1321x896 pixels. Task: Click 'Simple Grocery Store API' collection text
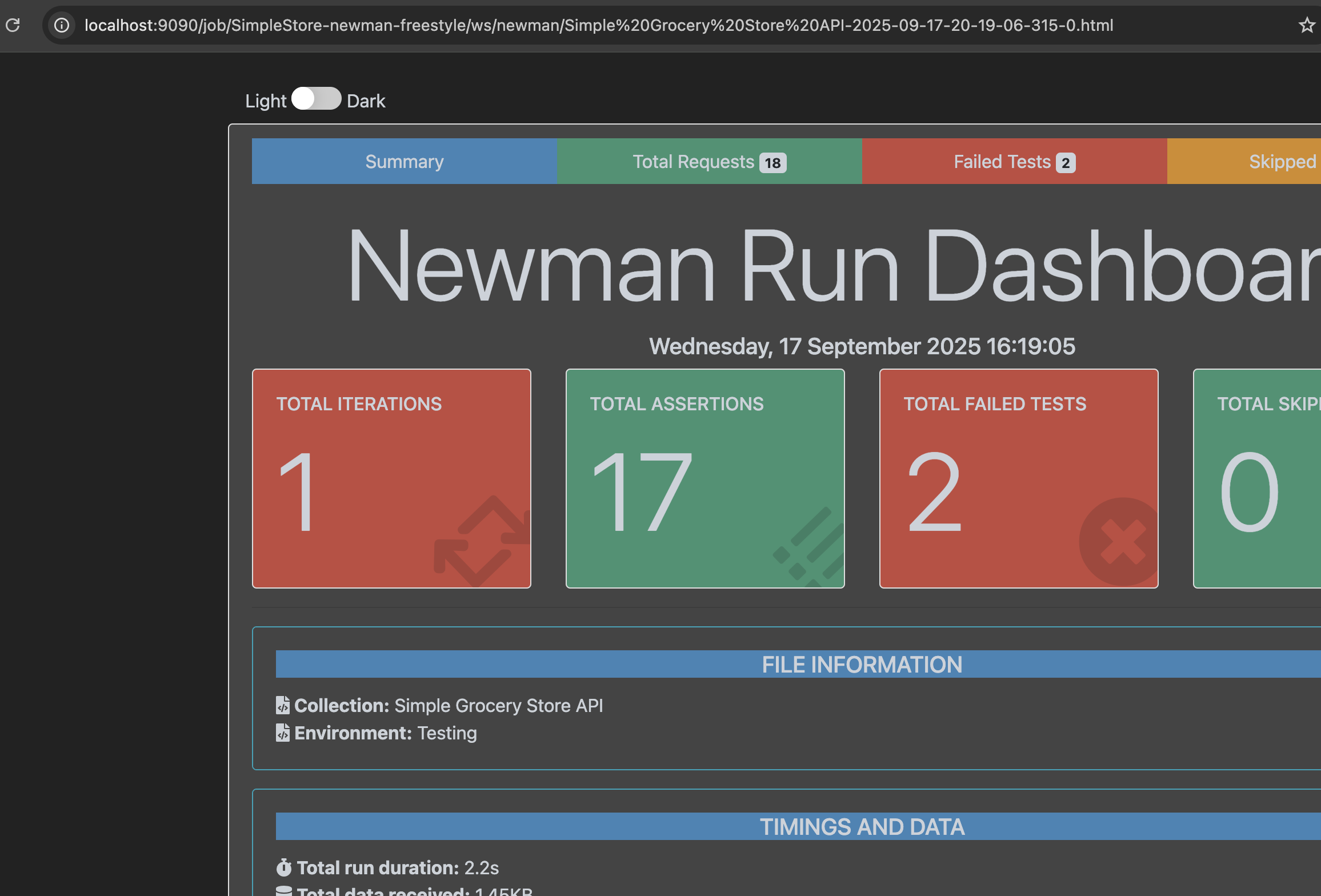499,705
